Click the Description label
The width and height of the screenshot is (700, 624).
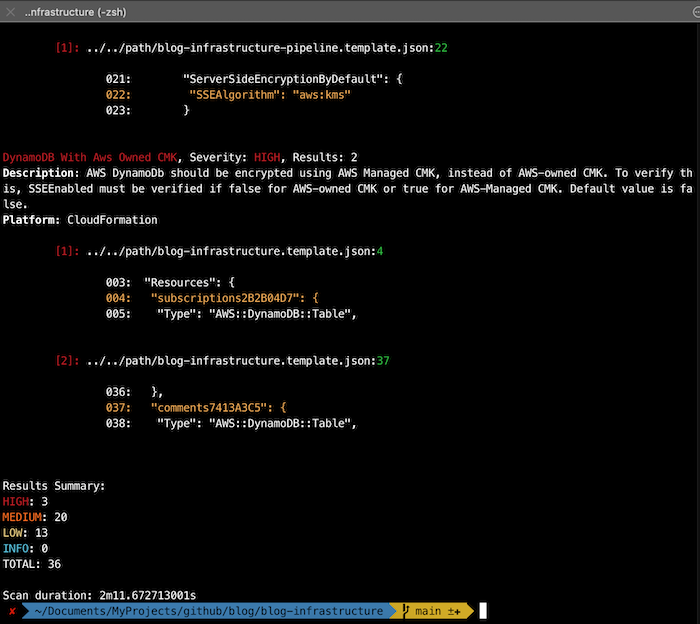pos(41,173)
